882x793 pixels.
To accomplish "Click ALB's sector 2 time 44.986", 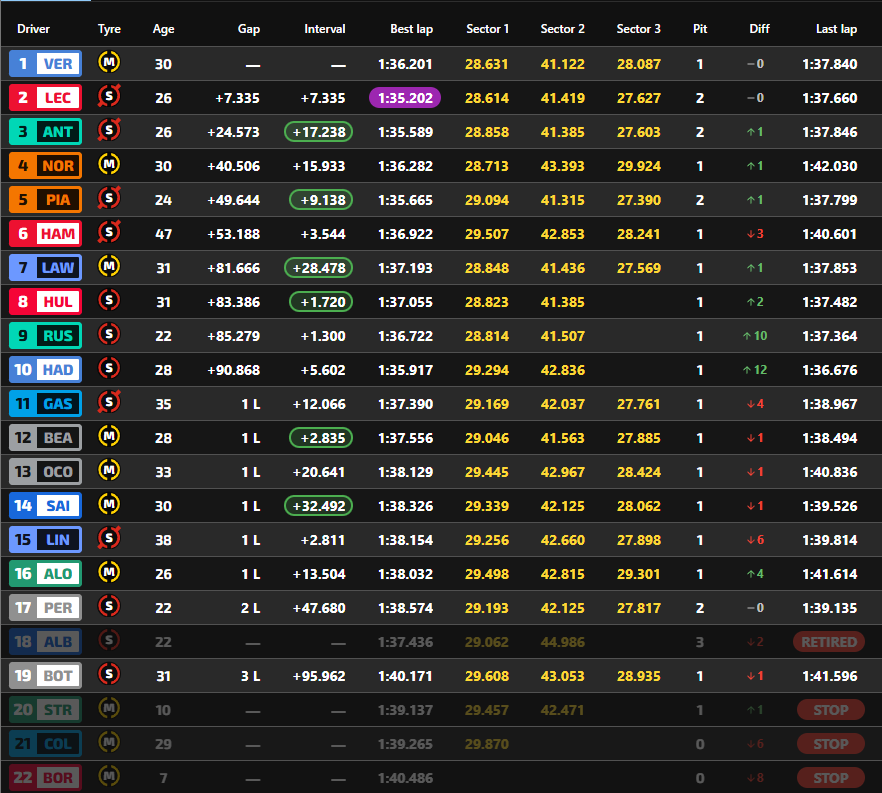I will coord(562,642).
